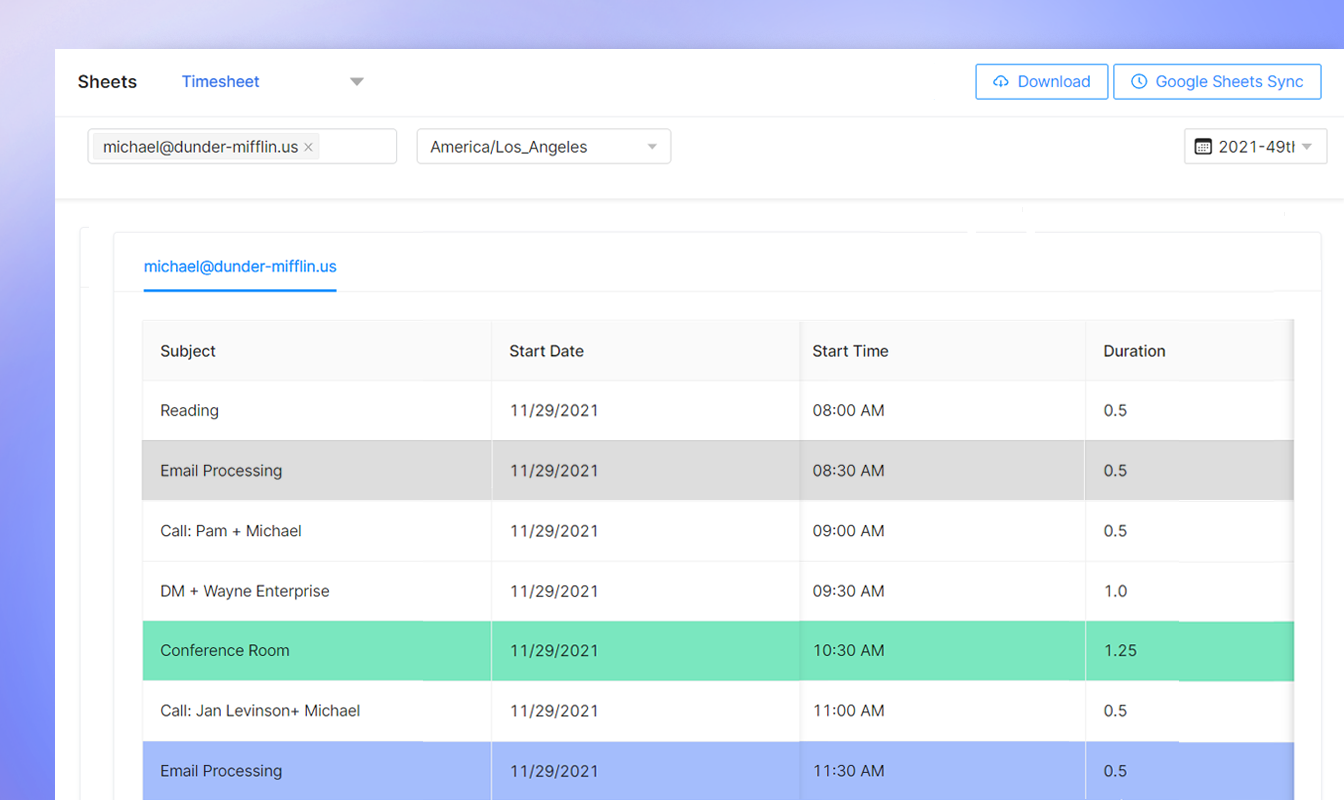
Task: Click the Conference Room row's date cell
Action: [x=645, y=651]
